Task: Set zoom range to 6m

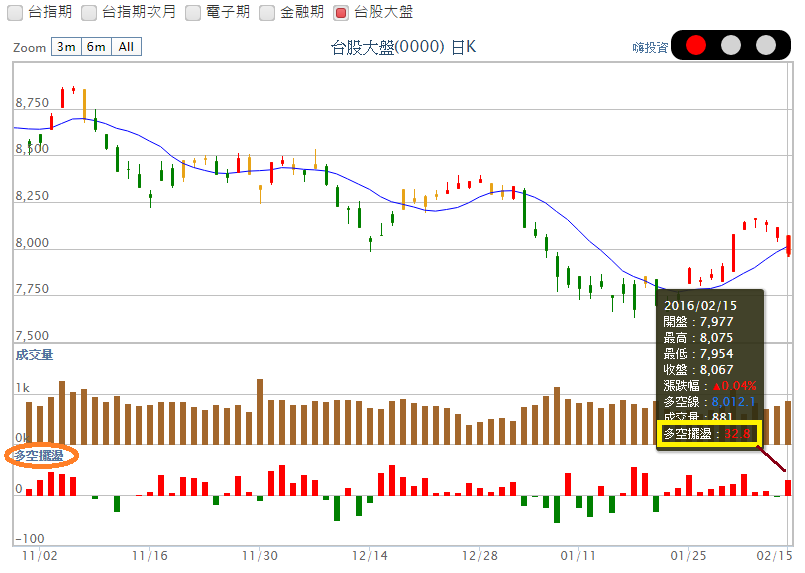Action: pos(96,47)
